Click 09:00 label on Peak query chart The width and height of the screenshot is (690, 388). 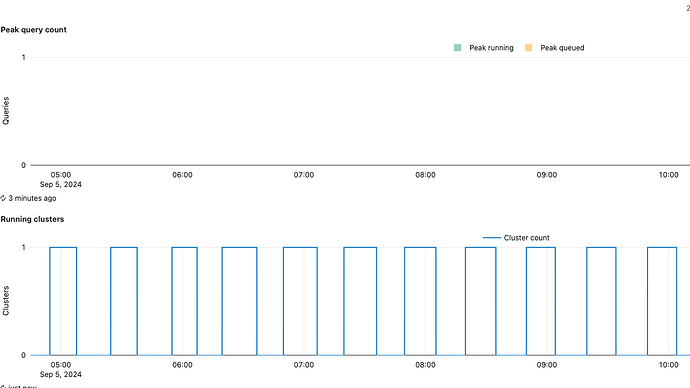click(547, 175)
